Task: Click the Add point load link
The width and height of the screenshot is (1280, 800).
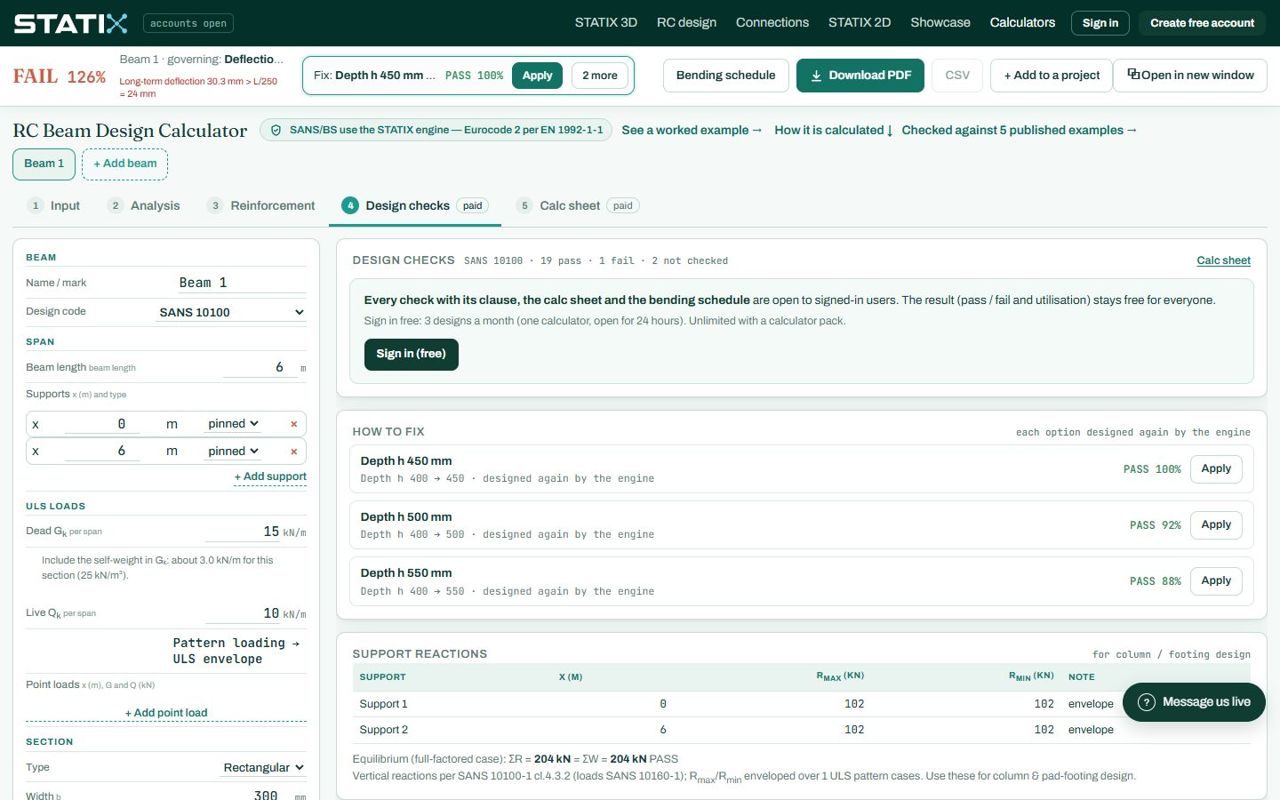Action: point(166,713)
